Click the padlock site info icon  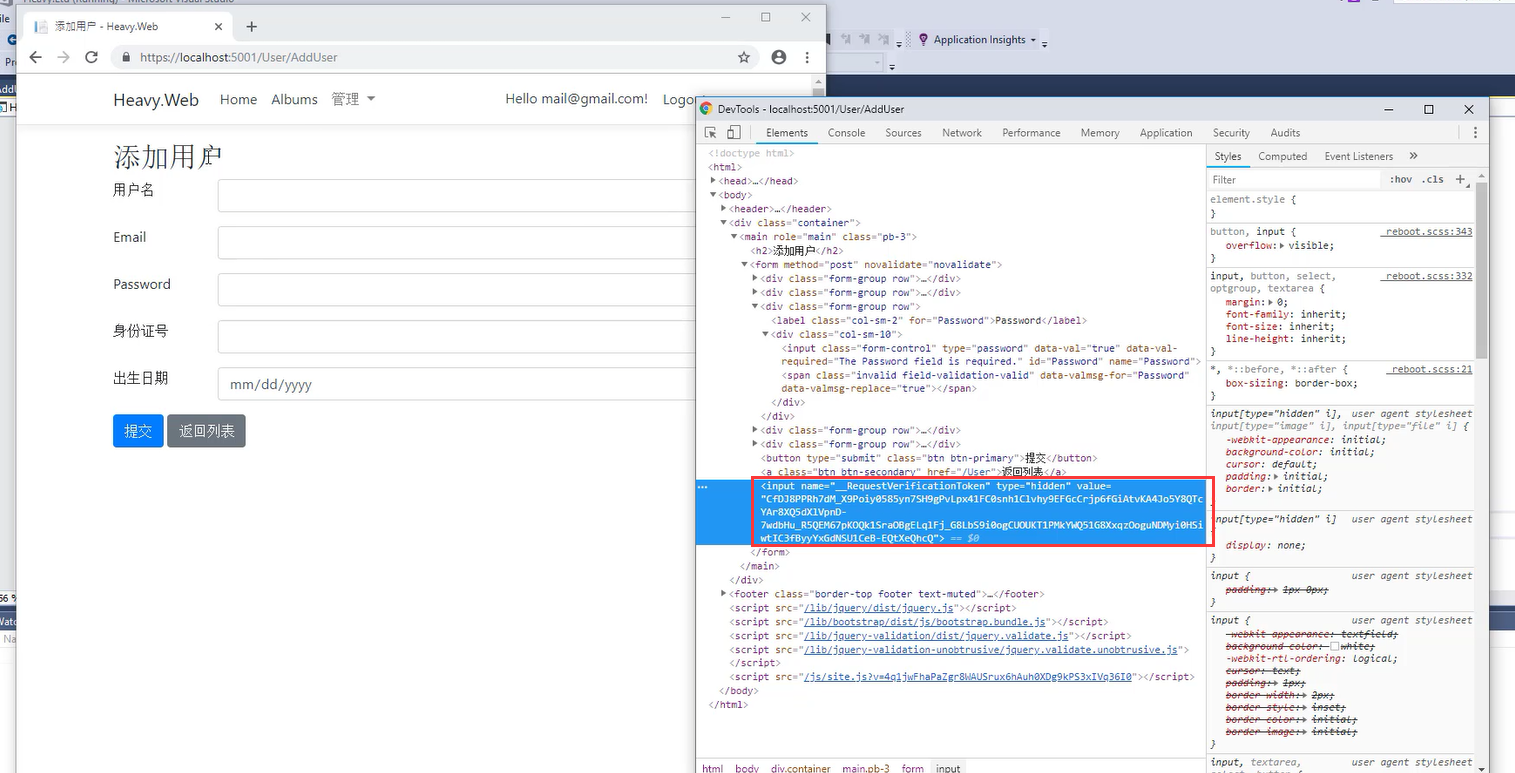coord(126,58)
